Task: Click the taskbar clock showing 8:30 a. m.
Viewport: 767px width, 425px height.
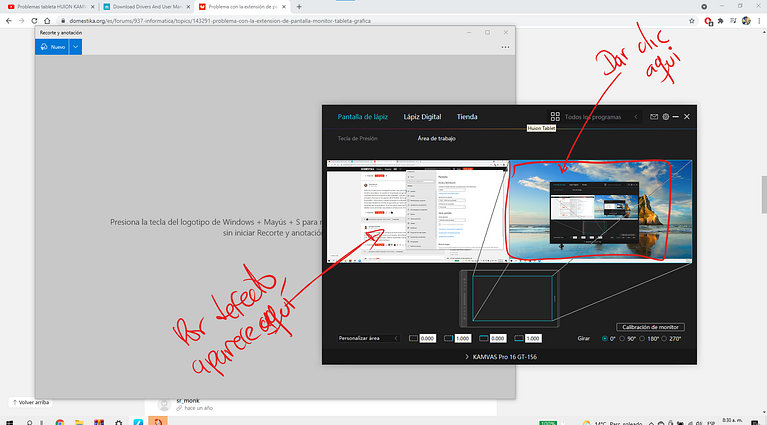Action: pyautogui.click(x=732, y=421)
